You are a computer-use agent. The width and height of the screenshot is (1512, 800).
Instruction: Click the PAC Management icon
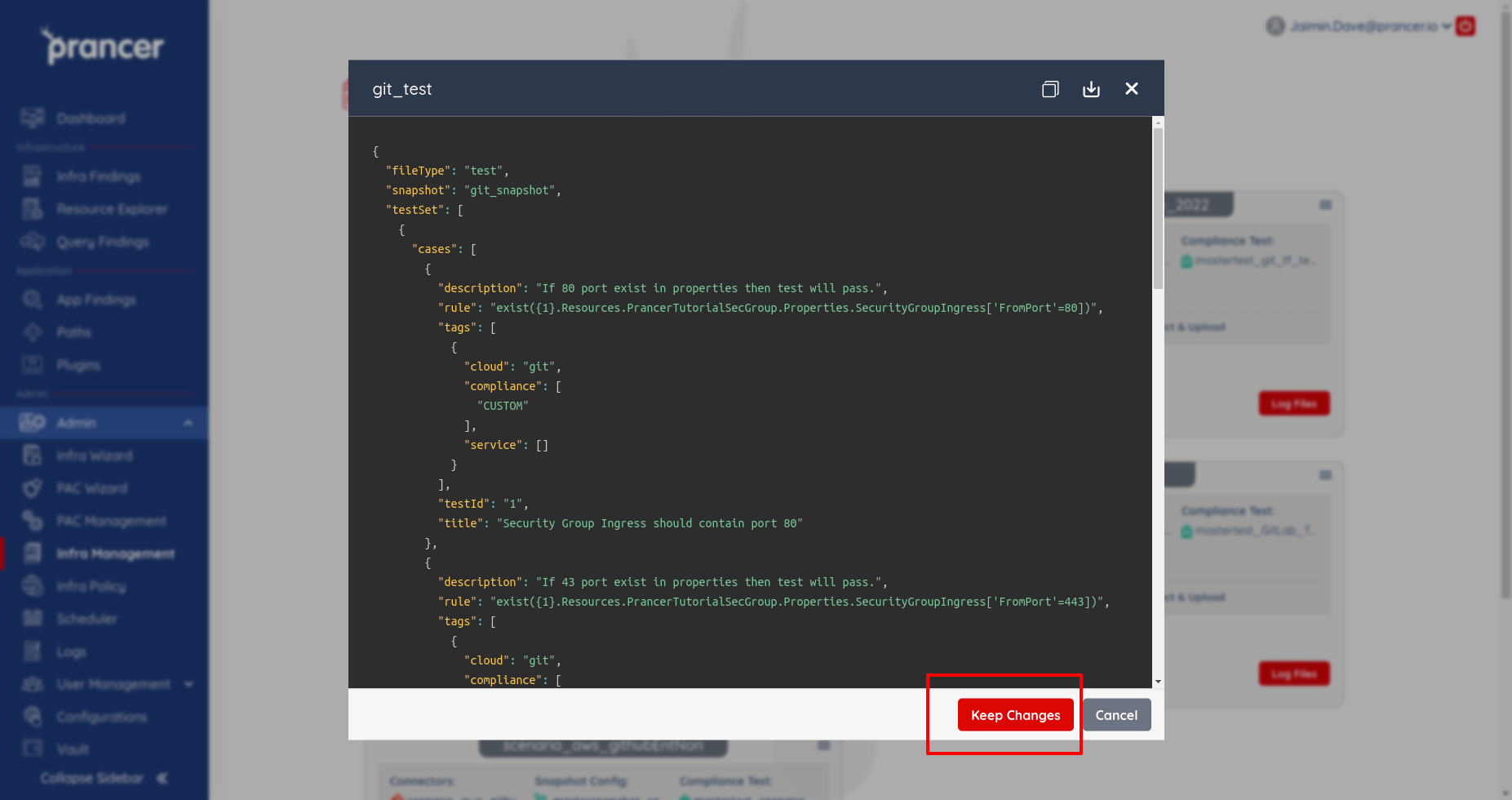33,521
